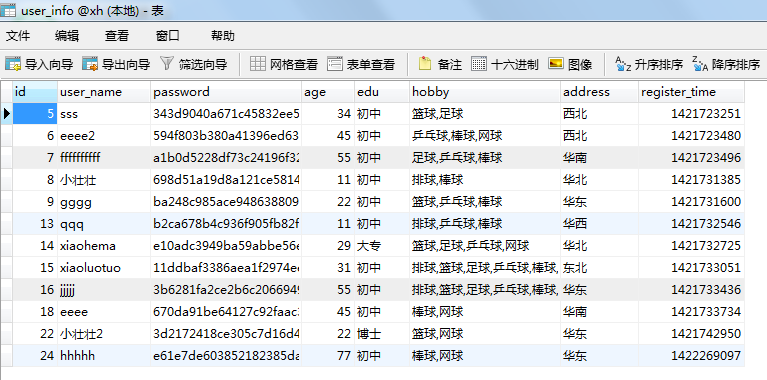Select the user_name cell 'xiaoluotuo'
Viewport: 767px width, 380px height.
click(x=104, y=268)
